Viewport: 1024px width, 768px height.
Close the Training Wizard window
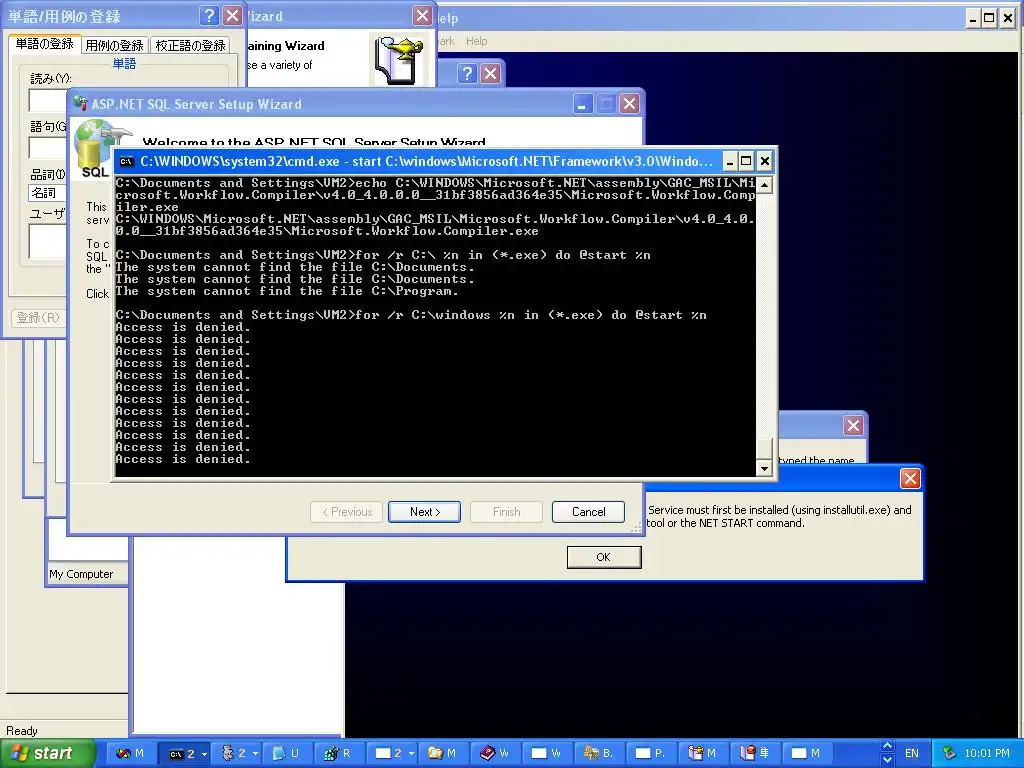[423, 16]
